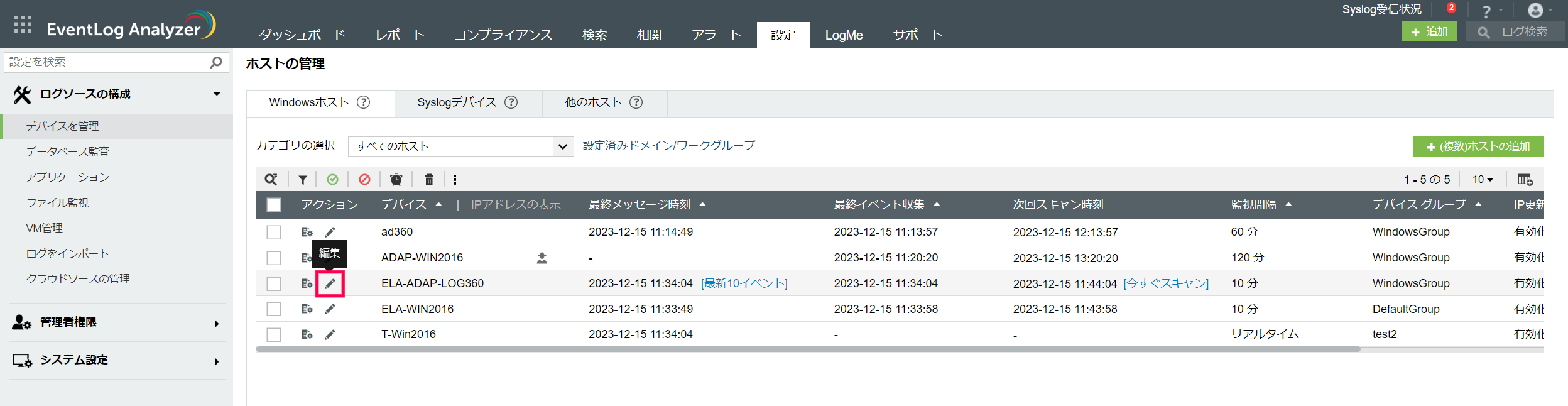Viewport: 1568px width, 406px height.
Task: Click the red notification badge
Action: click(x=1451, y=8)
